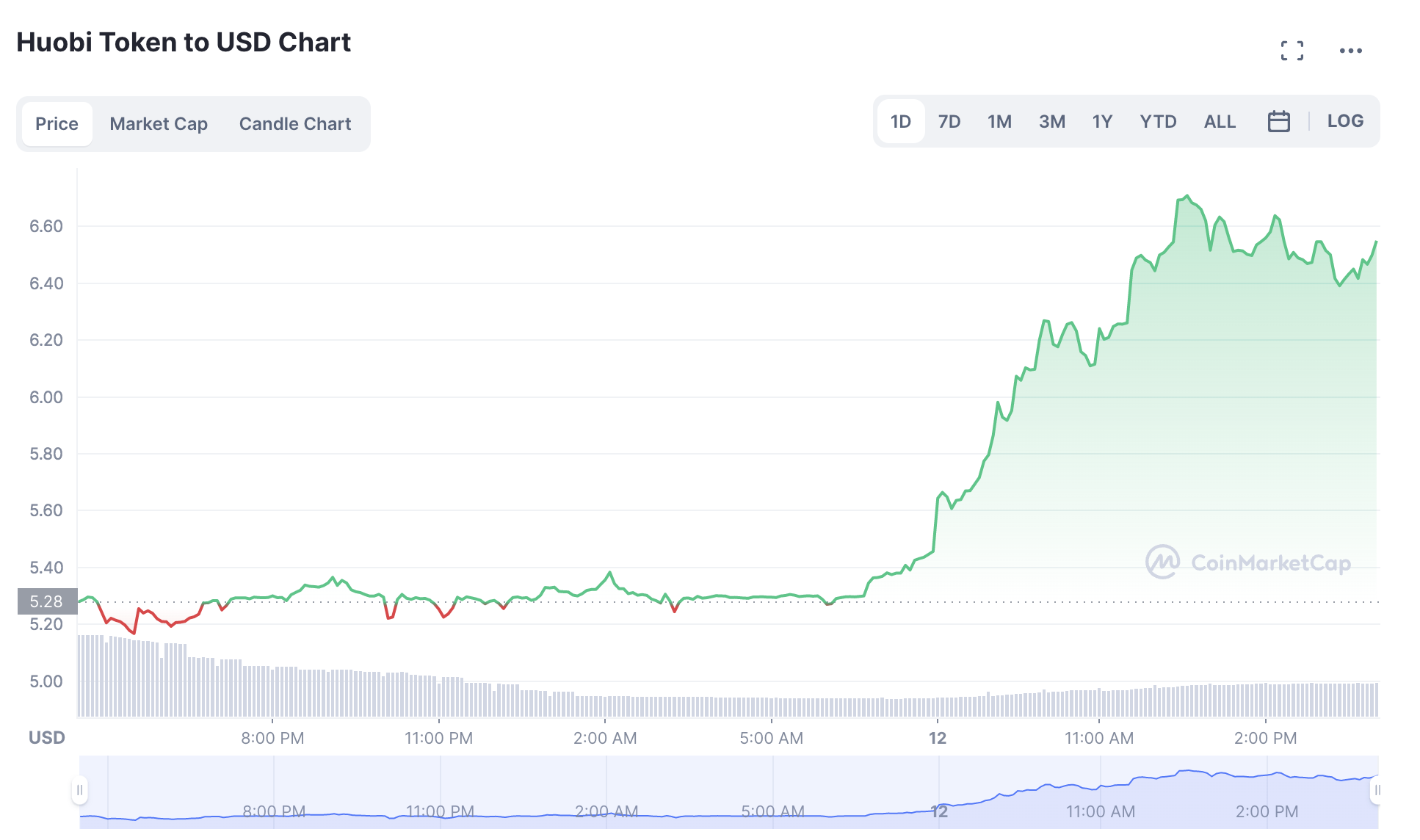
Task: Switch to the Price tab
Action: click(x=57, y=124)
